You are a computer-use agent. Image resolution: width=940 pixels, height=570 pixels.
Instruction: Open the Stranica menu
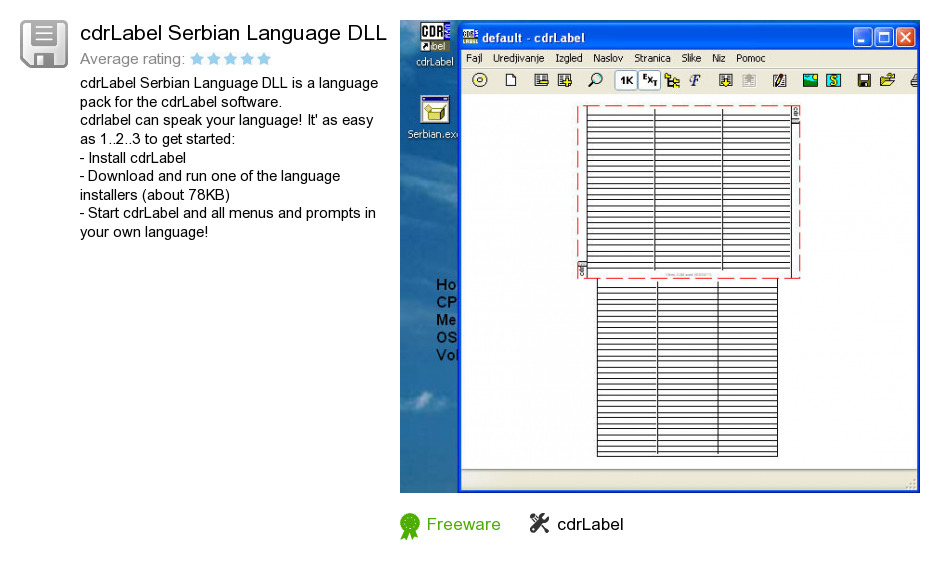click(x=652, y=58)
